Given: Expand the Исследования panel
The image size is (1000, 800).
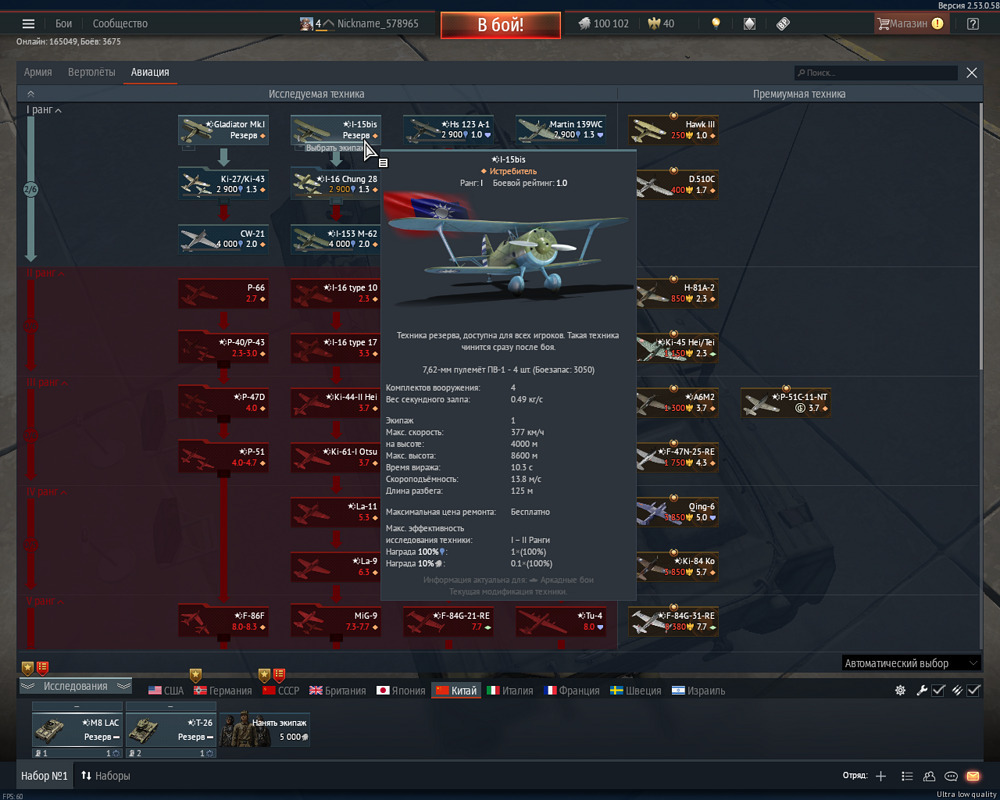Looking at the screenshot, I should coord(75,686).
